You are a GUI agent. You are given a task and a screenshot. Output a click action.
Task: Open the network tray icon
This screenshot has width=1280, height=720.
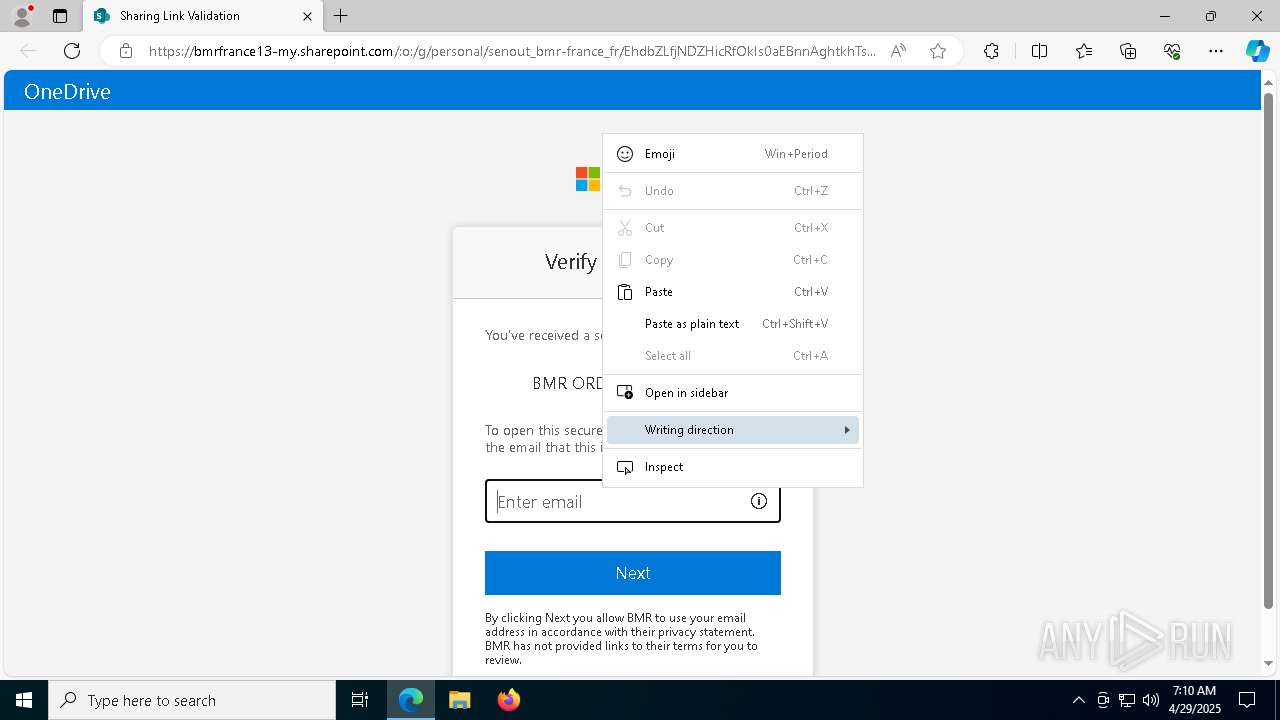coord(1127,700)
